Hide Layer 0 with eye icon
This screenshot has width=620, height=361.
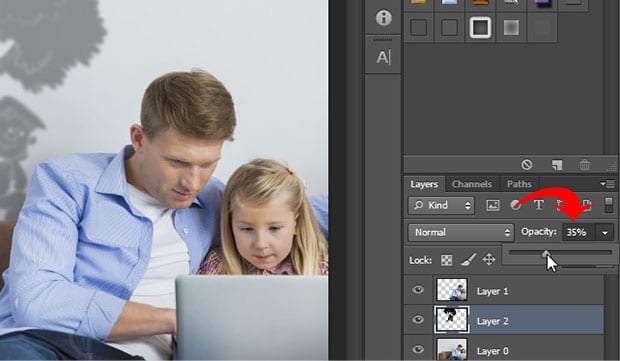point(418,349)
